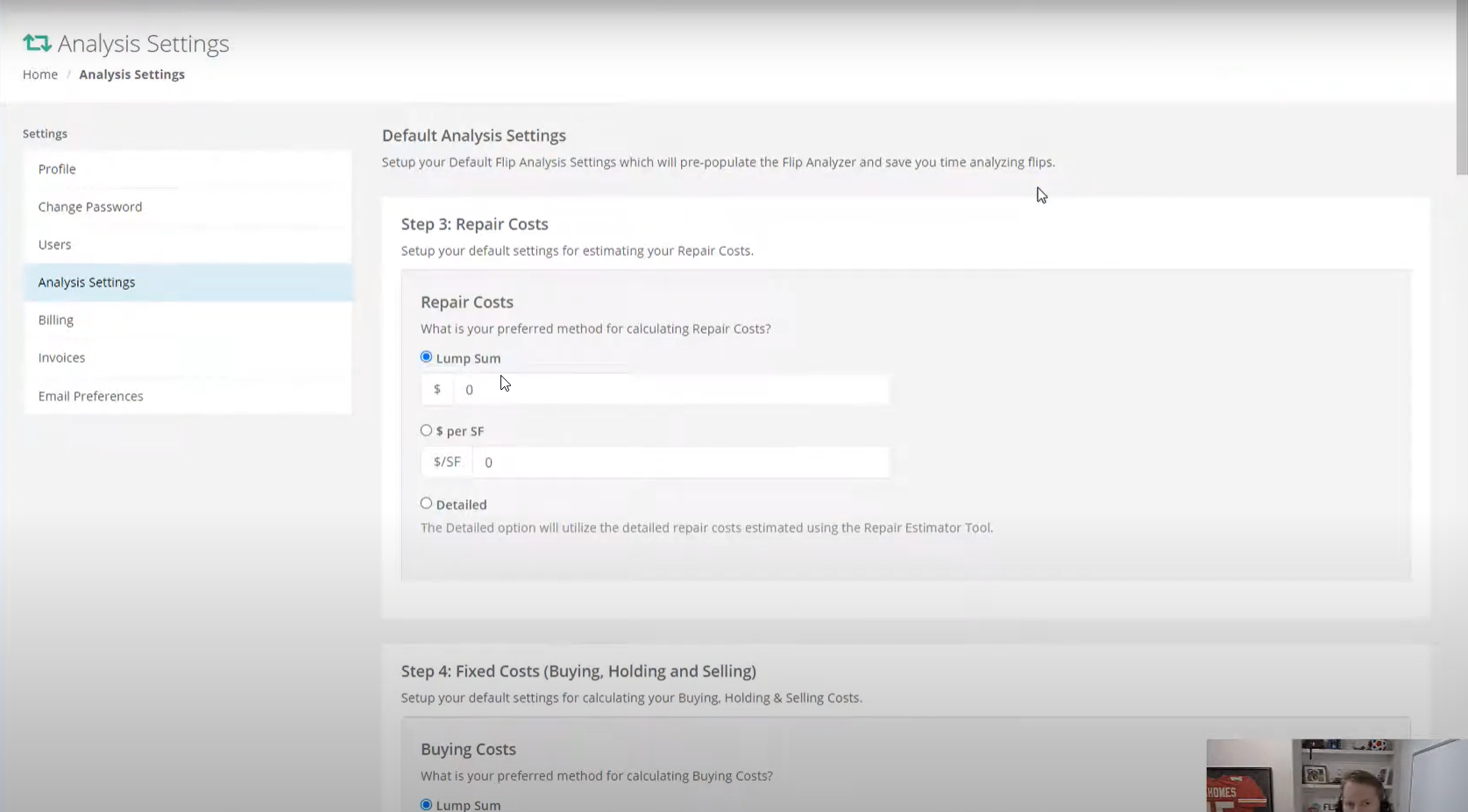Click the Analysis Settings breadcrumb item
The width and height of the screenshot is (1468, 812).
point(131,74)
